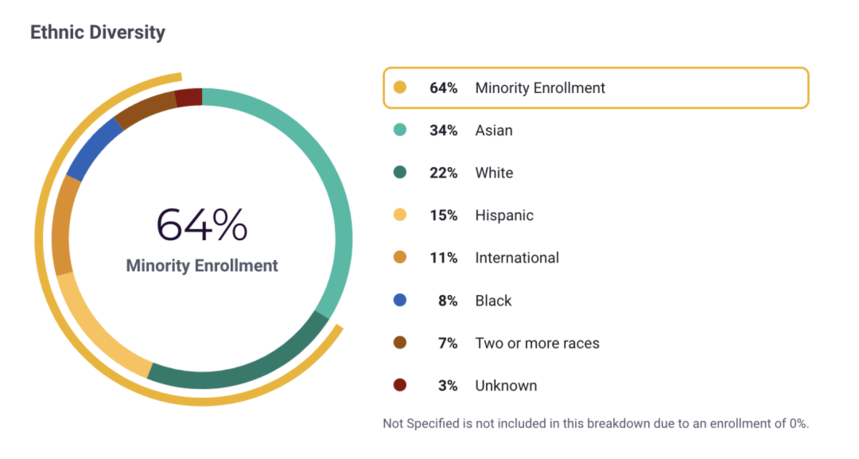Click the 64% center chart value
Screen dimensions: 859x459
click(x=202, y=226)
